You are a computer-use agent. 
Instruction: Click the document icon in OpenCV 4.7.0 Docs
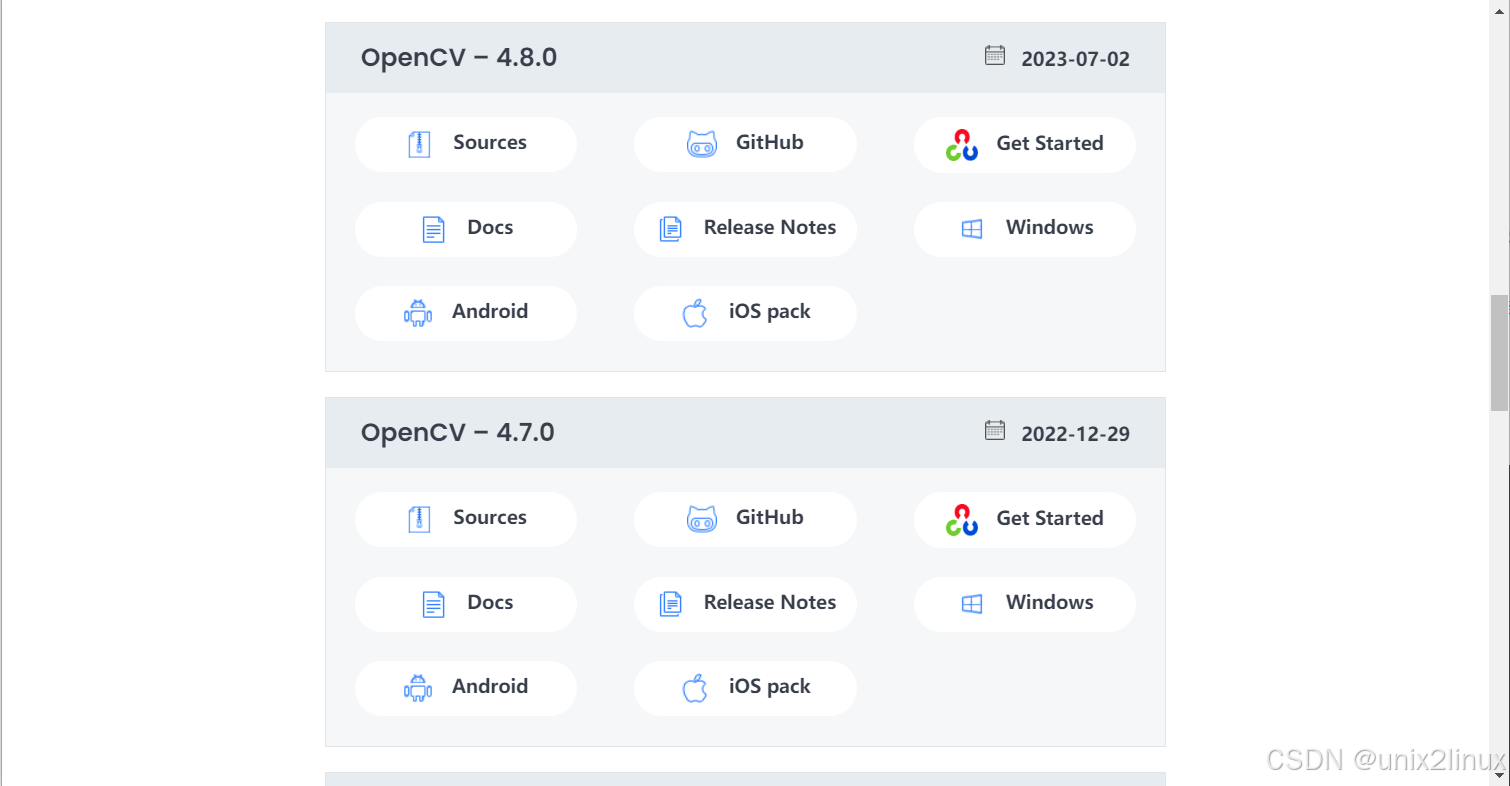coord(433,604)
